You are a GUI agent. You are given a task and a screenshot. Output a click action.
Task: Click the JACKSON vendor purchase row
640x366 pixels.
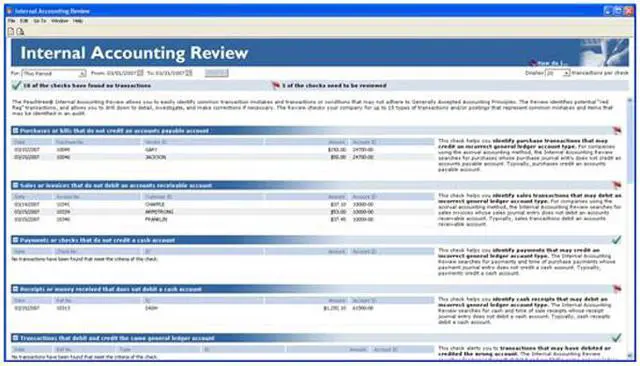[x=223, y=157]
